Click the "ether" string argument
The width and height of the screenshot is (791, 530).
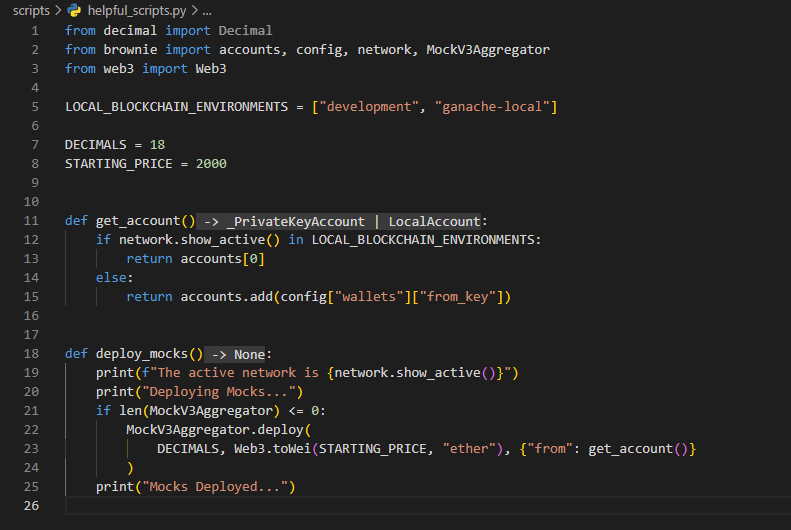click(x=469, y=449)
